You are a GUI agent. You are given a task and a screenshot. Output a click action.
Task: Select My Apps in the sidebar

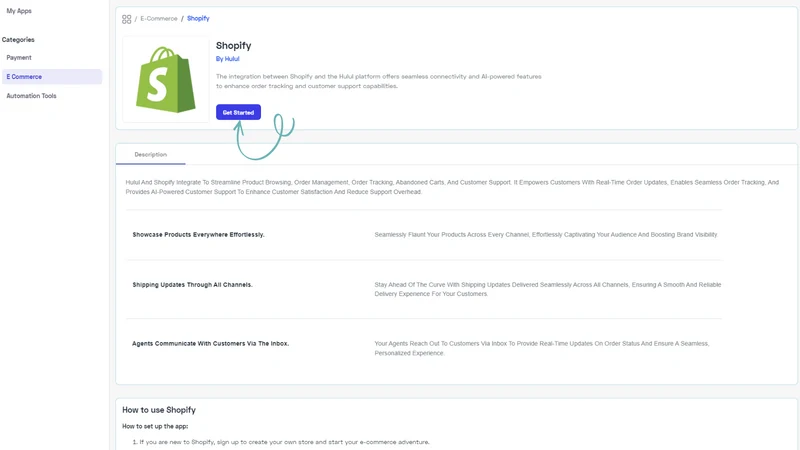(x=19, y=11)
